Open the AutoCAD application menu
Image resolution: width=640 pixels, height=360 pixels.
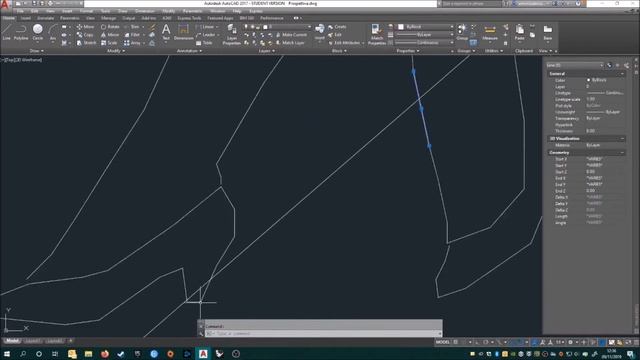(5, 4)
